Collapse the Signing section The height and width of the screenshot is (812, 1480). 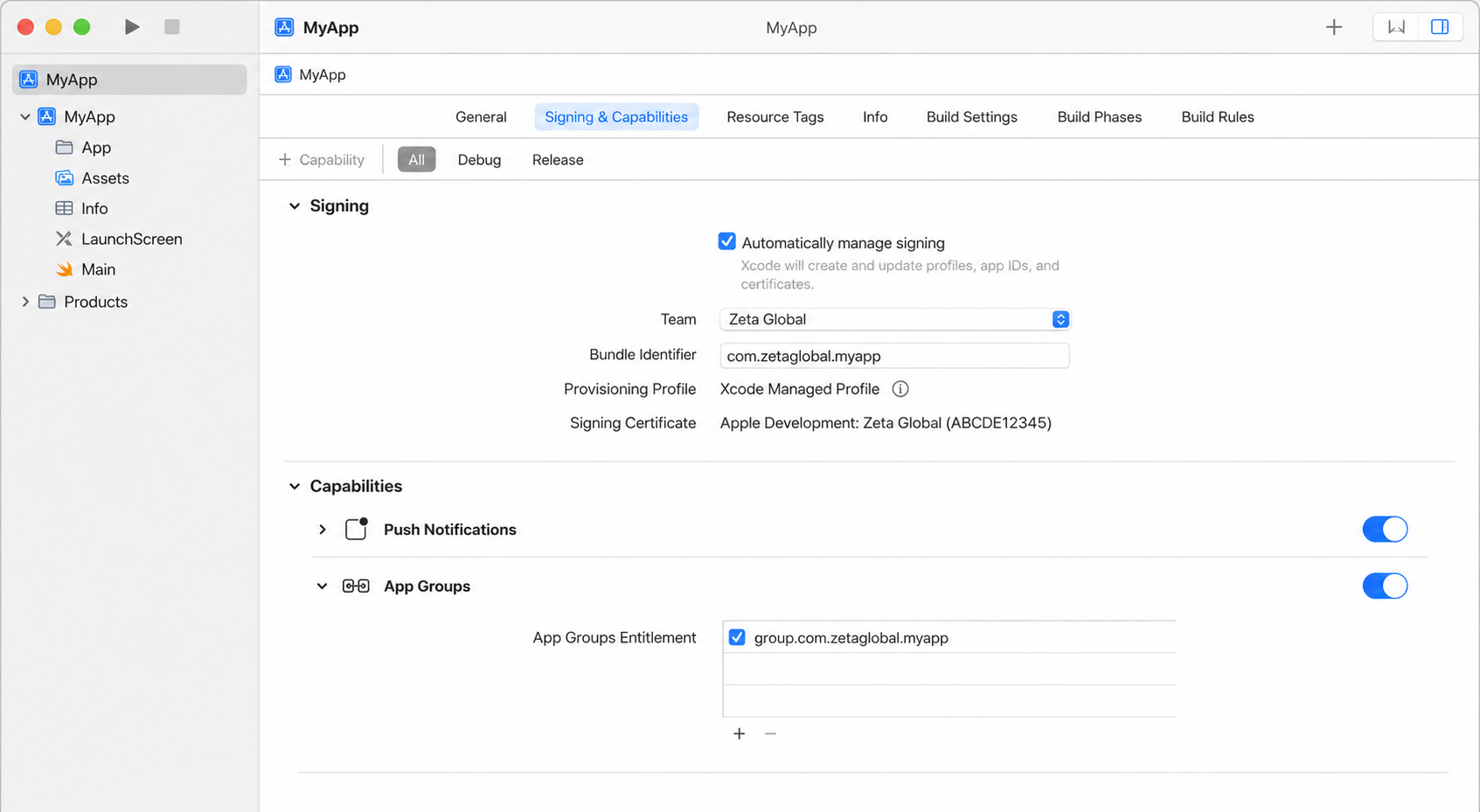tap(295, 206)
